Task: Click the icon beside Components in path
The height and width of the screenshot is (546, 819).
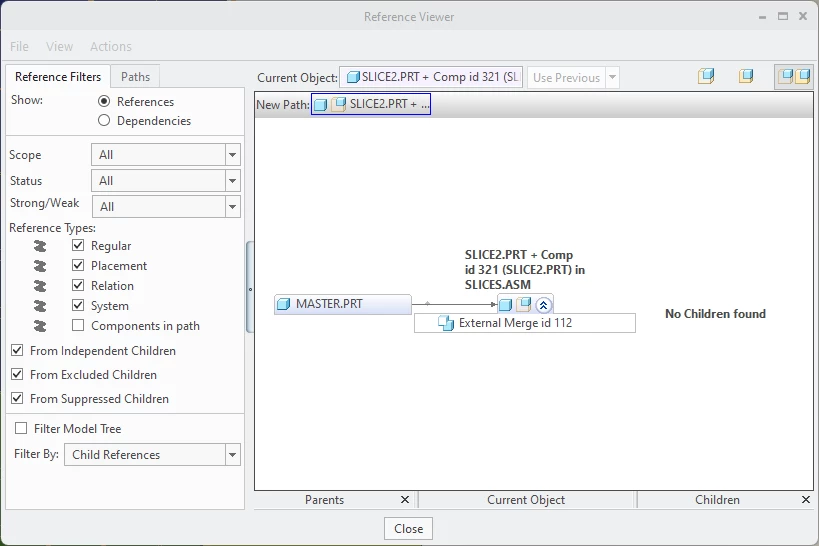Action: tap(40, 326)
